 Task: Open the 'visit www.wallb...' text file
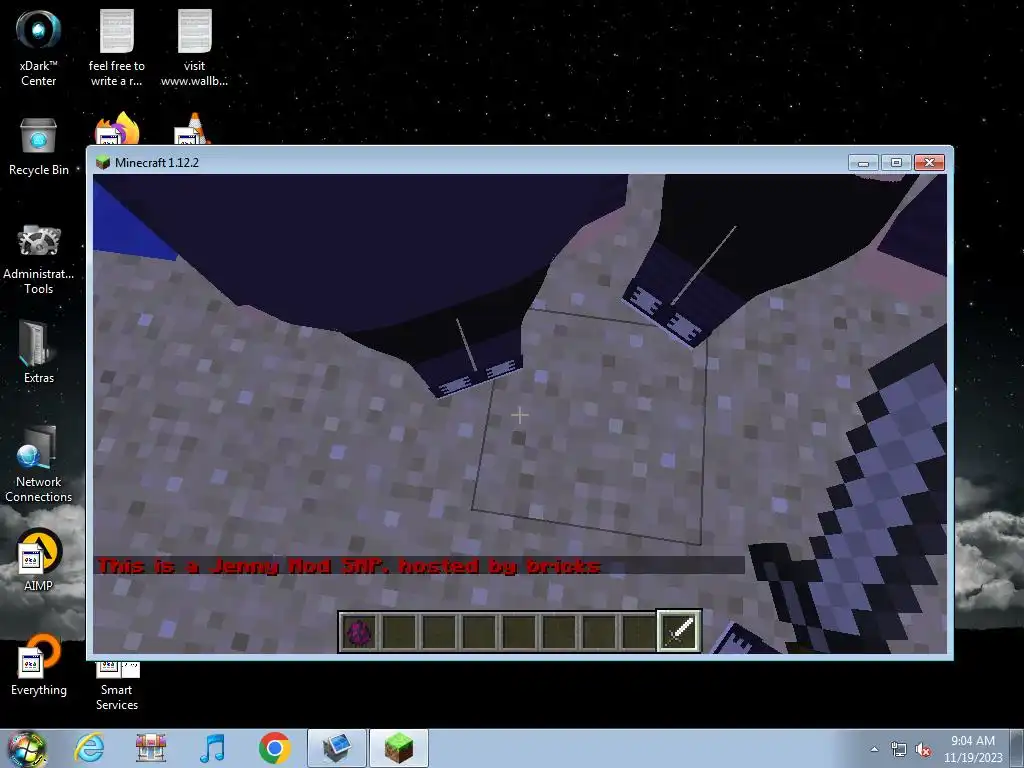[x=194, y=48]
